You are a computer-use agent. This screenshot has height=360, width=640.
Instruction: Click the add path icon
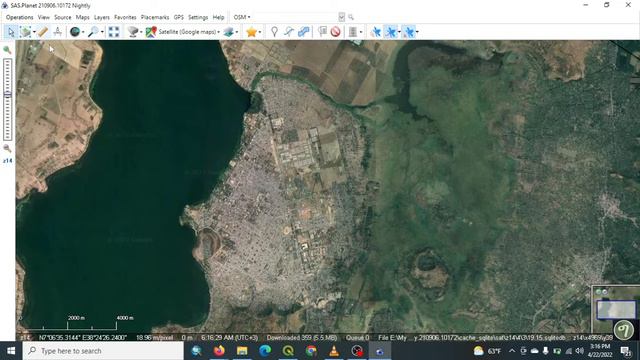tap(289, 32)
